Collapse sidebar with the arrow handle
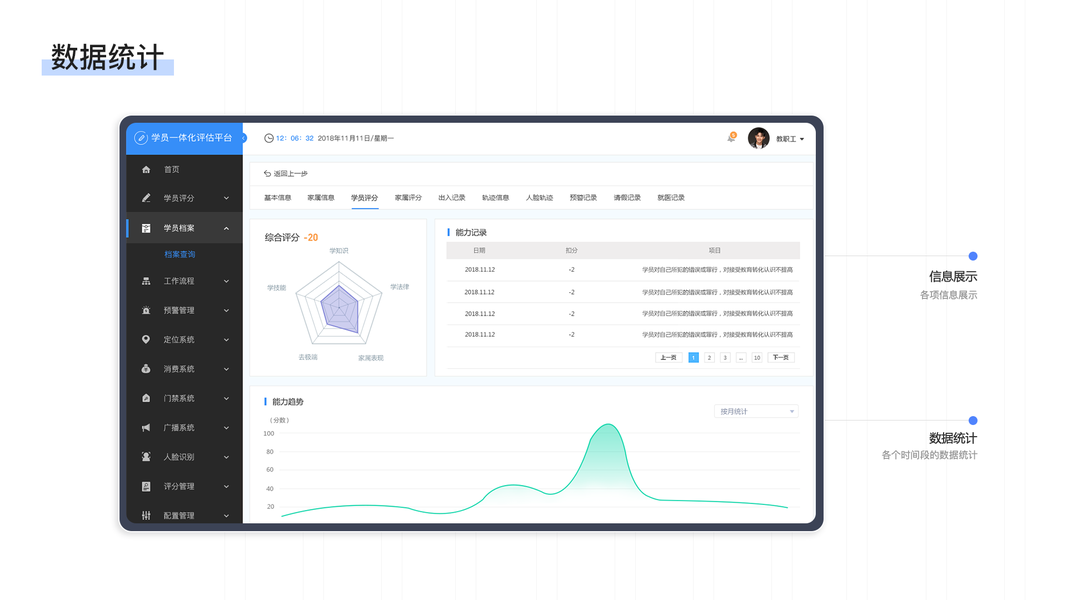Viewport: 1067px width, 600px height. click(x=244, y=138)
